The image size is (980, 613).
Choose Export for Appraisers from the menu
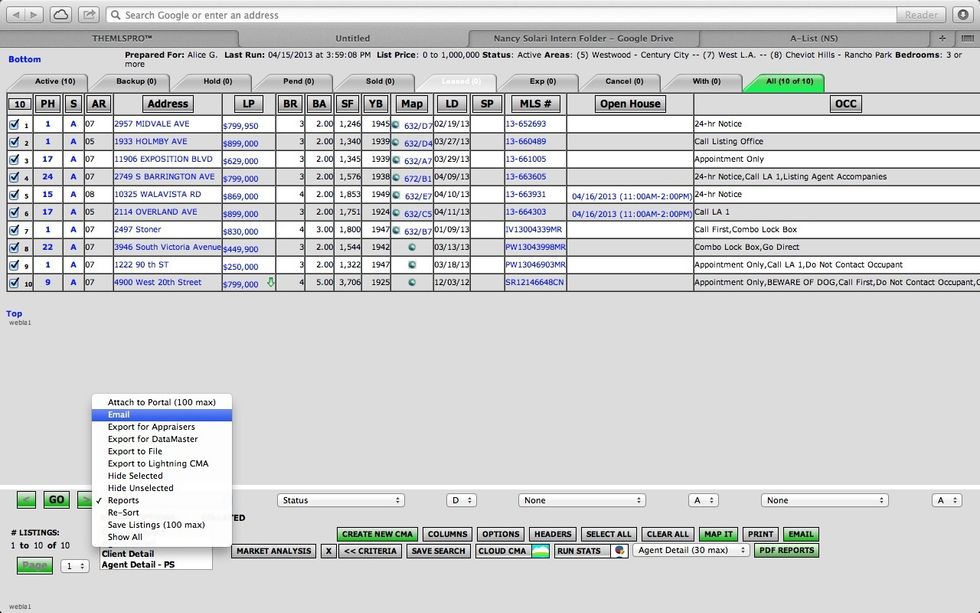tap(162, 427)
